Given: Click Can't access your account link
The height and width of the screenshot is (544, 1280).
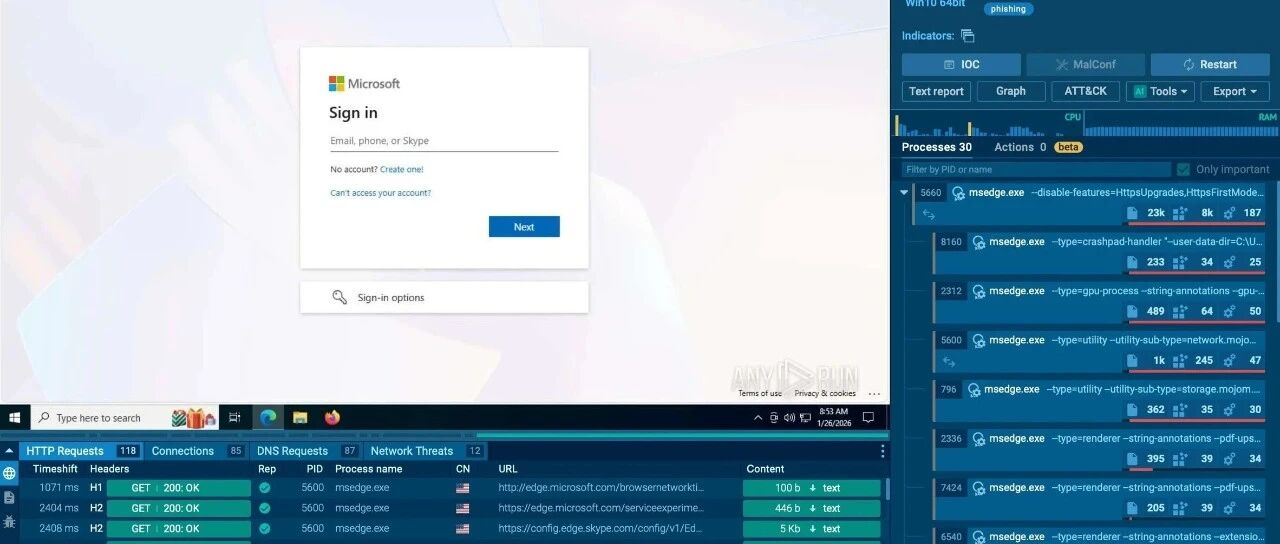Looking at the screenshot, I should [381, 193].
